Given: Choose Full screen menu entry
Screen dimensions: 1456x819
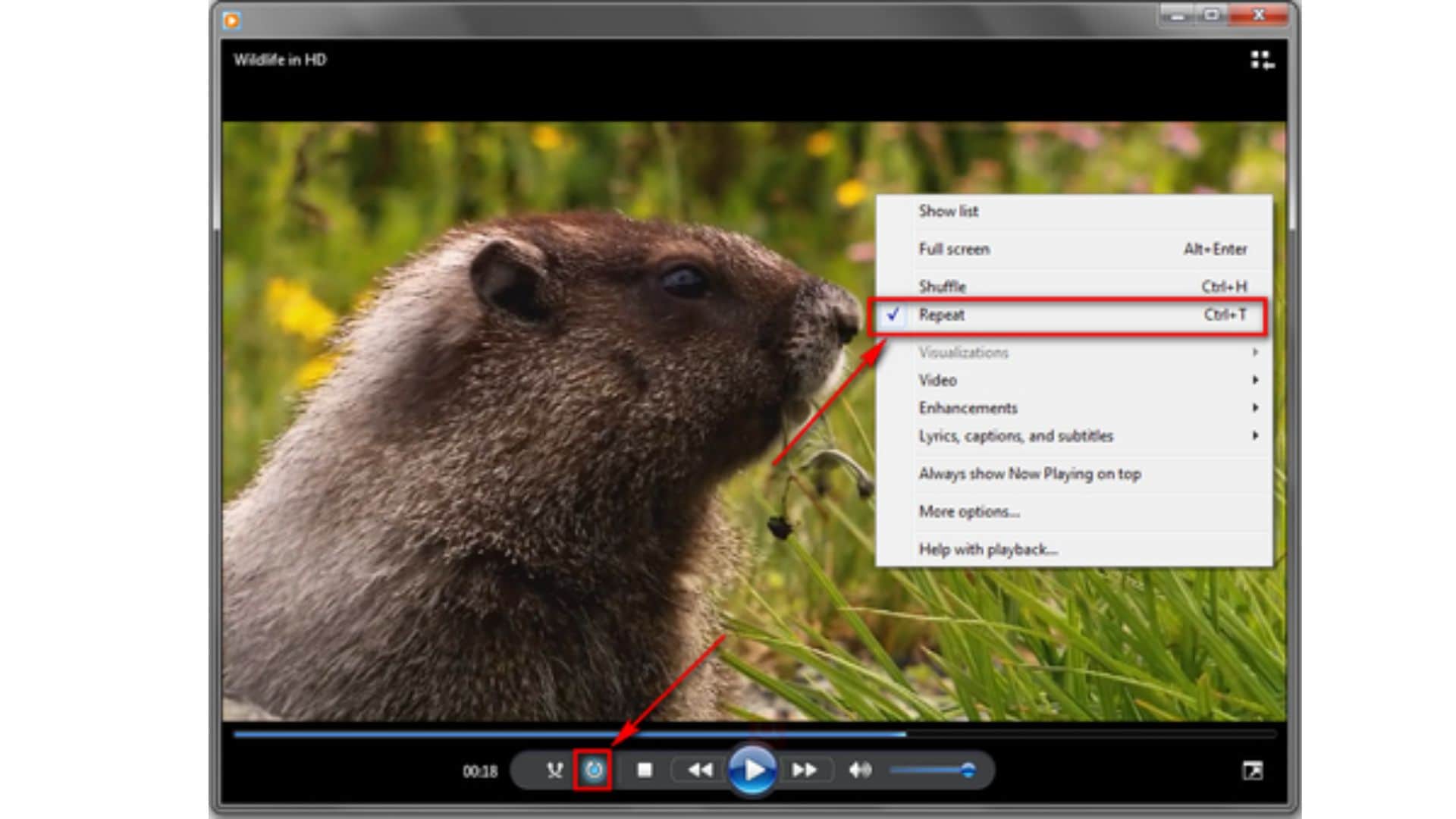Looking at the screenshot, I should tap(1074, 249).
